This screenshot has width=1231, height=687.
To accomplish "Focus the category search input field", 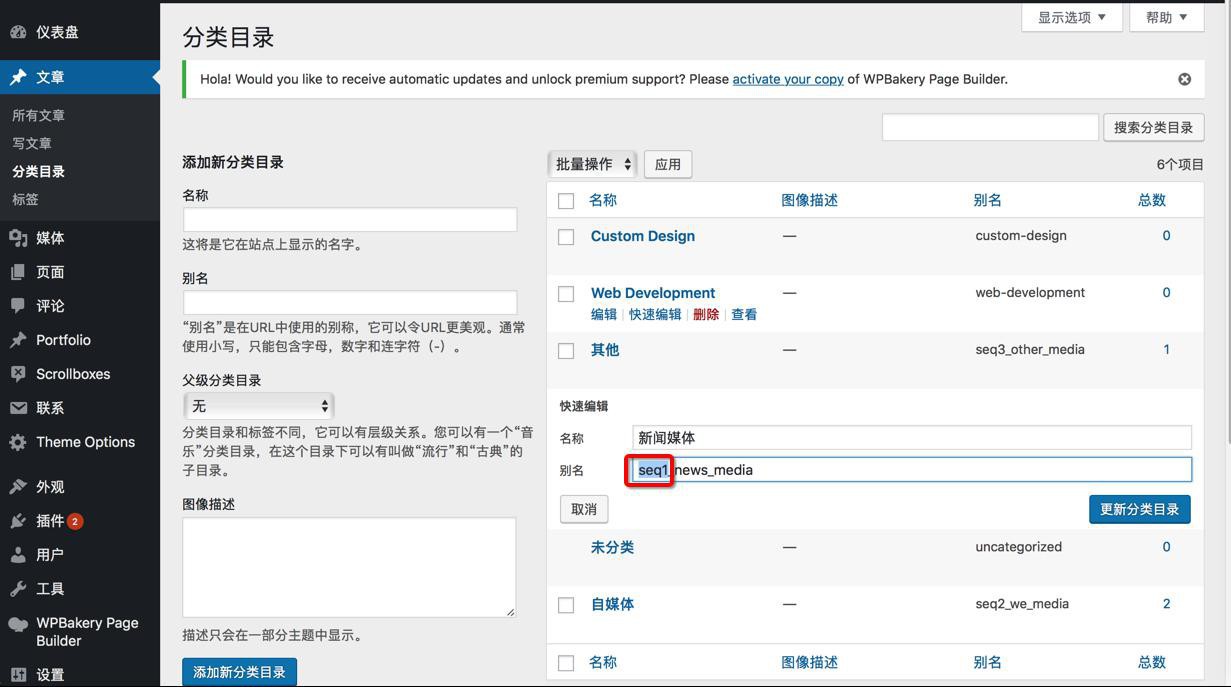I will [990, 127].
